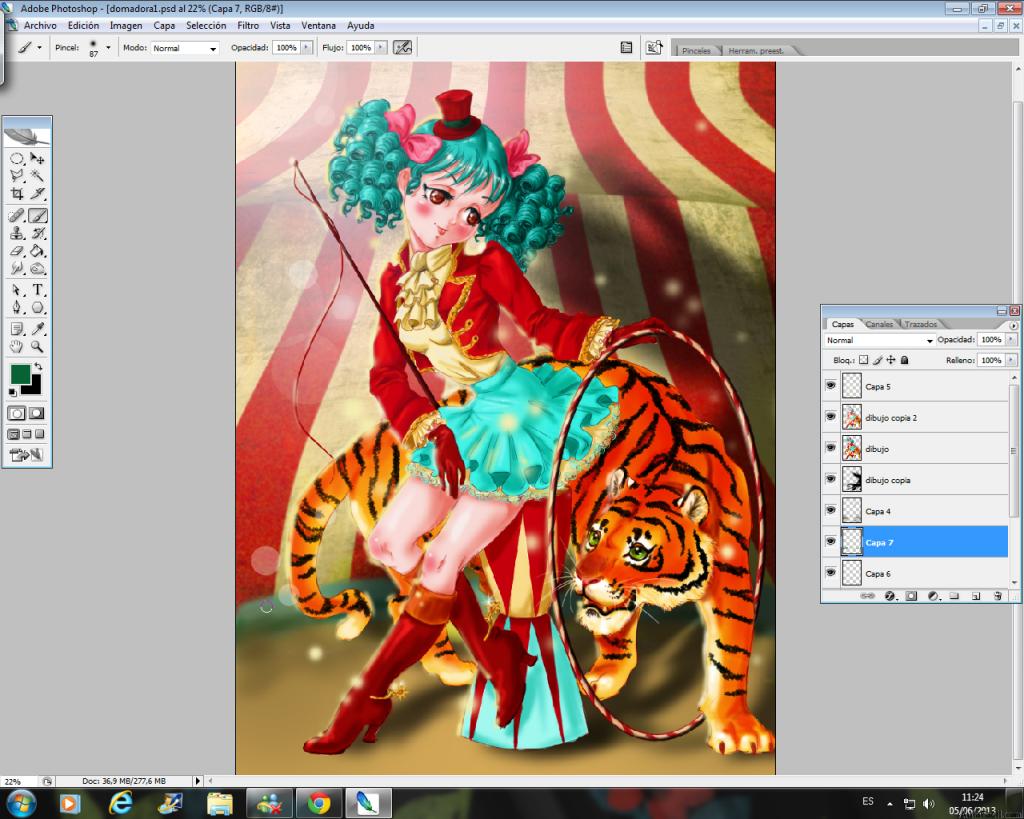Open the Opacidad slider arrow in options bar
The image size is (1024, 819).
pos(306,48)
